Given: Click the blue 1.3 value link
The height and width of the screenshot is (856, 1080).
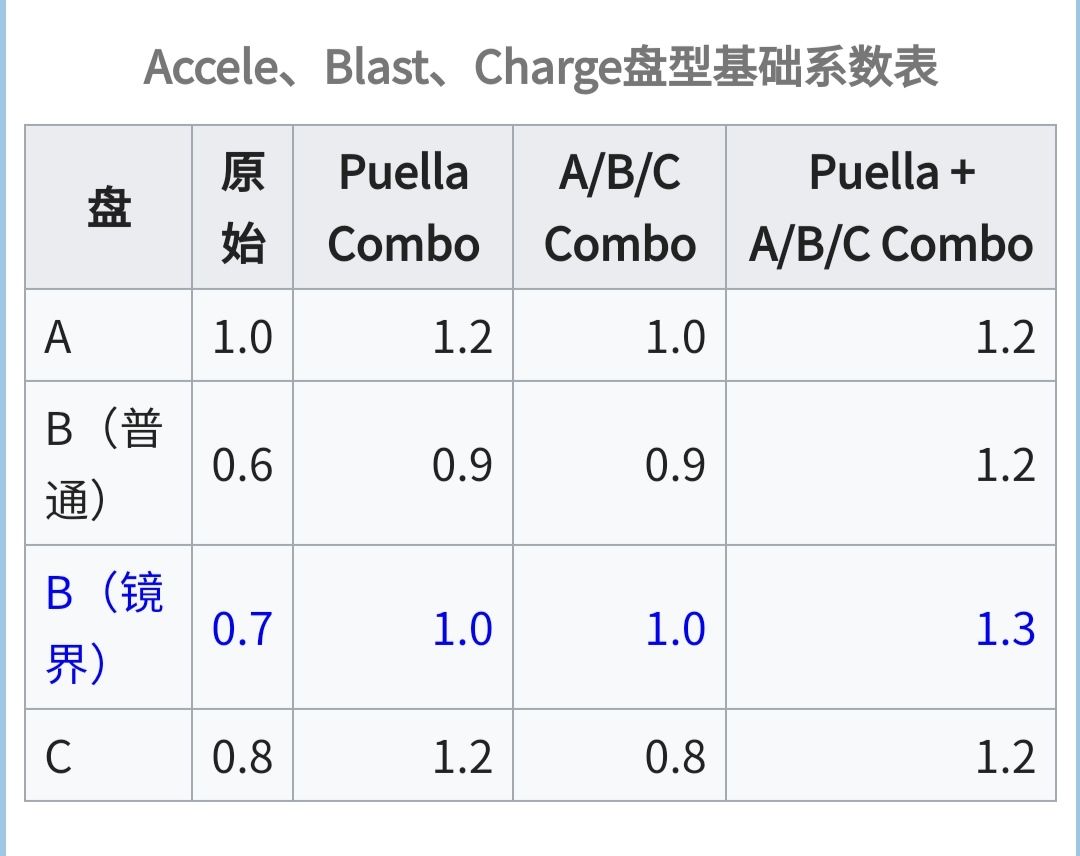Looking at the screenshot, I should click(1005, 629).
